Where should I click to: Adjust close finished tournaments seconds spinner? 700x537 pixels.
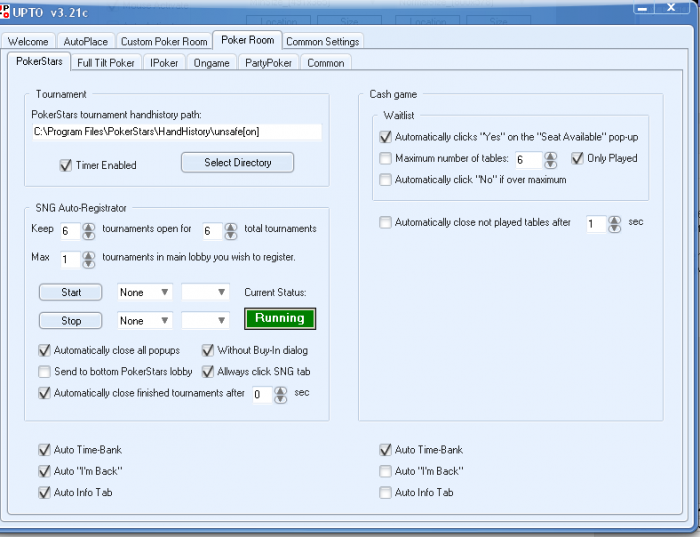coord(280,395)
